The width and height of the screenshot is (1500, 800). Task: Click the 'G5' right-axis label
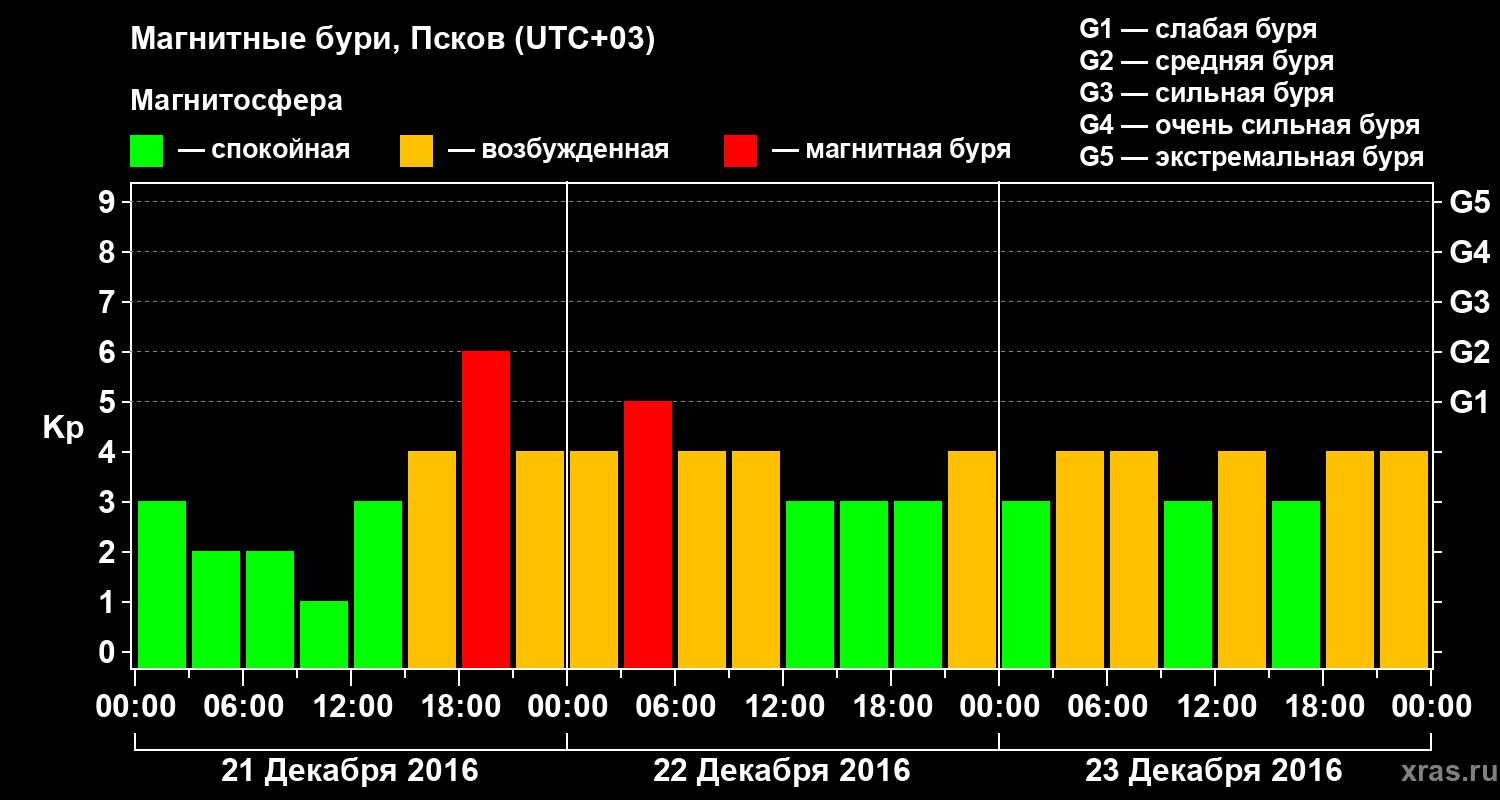pos(1469,202)
